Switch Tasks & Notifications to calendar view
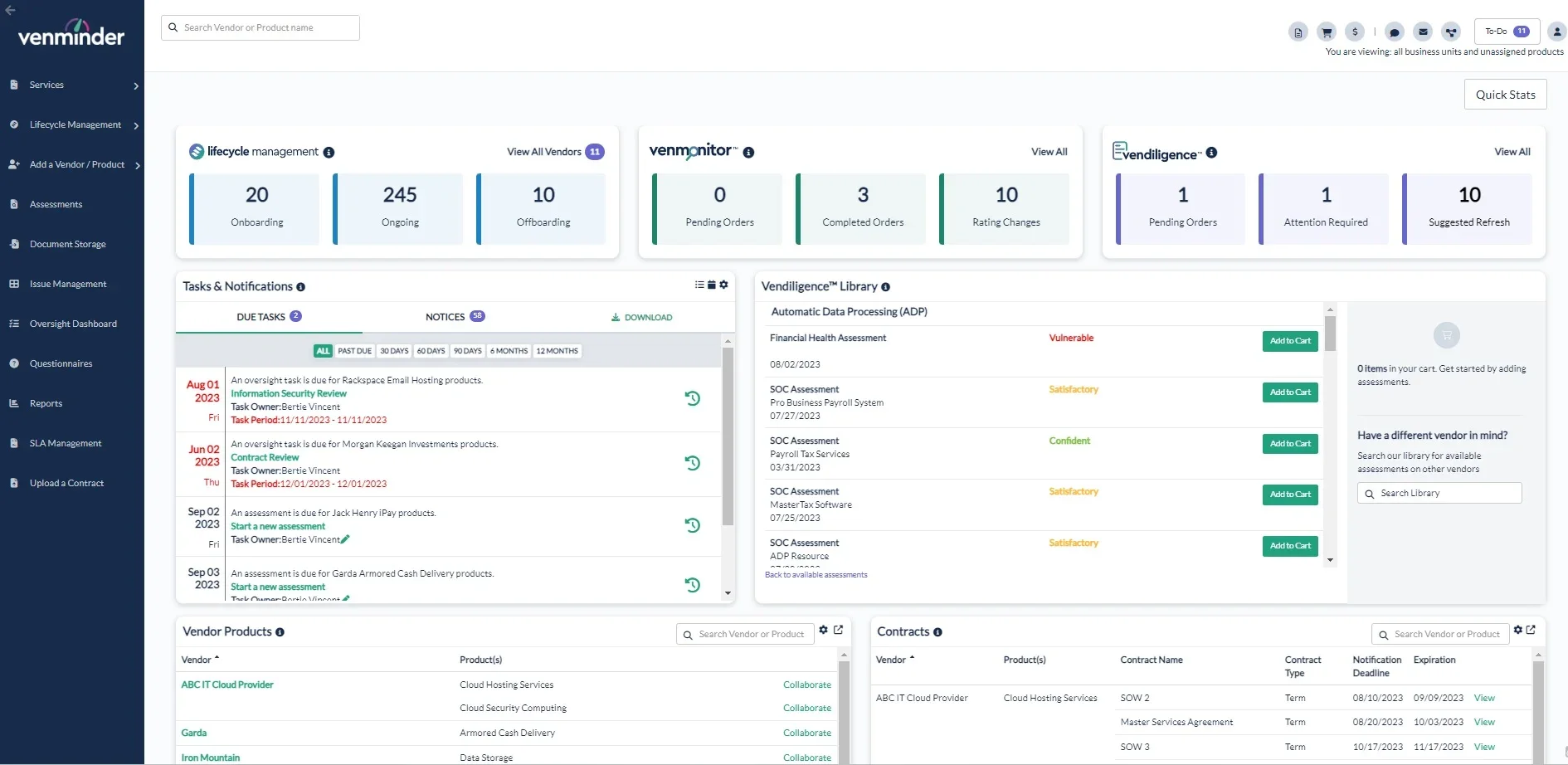1568x765 pixels. (711, 285)
